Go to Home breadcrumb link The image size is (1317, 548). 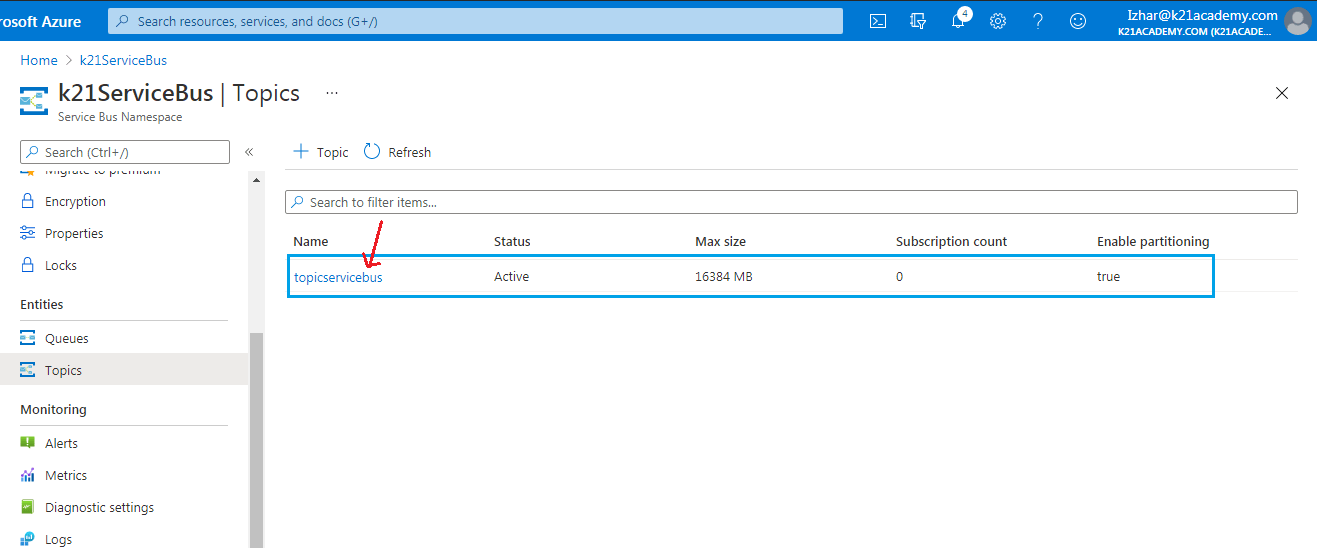point(39,61)
